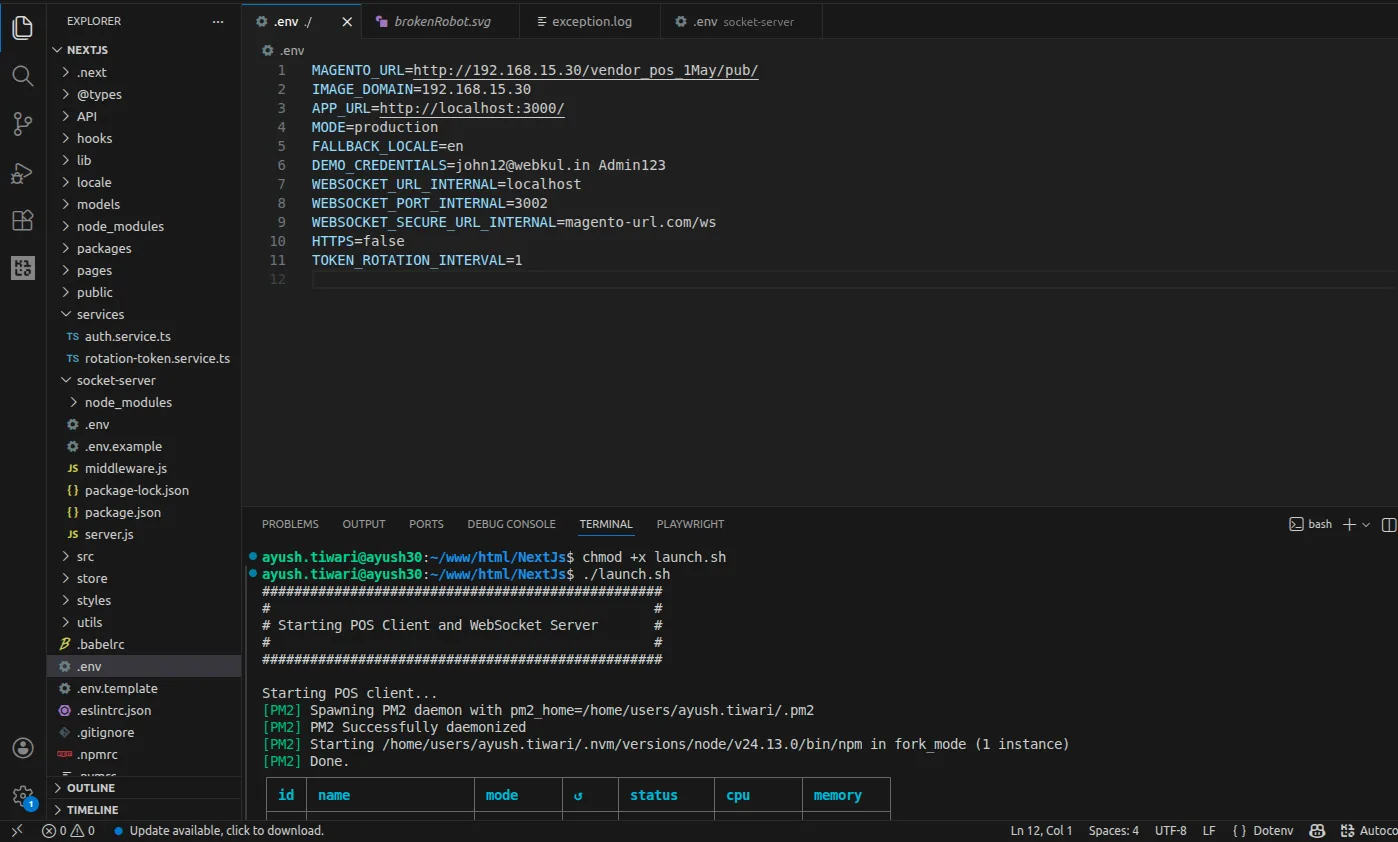Expand the public folder
This screenshot has height=842, width=1398.
pos(144,292)
